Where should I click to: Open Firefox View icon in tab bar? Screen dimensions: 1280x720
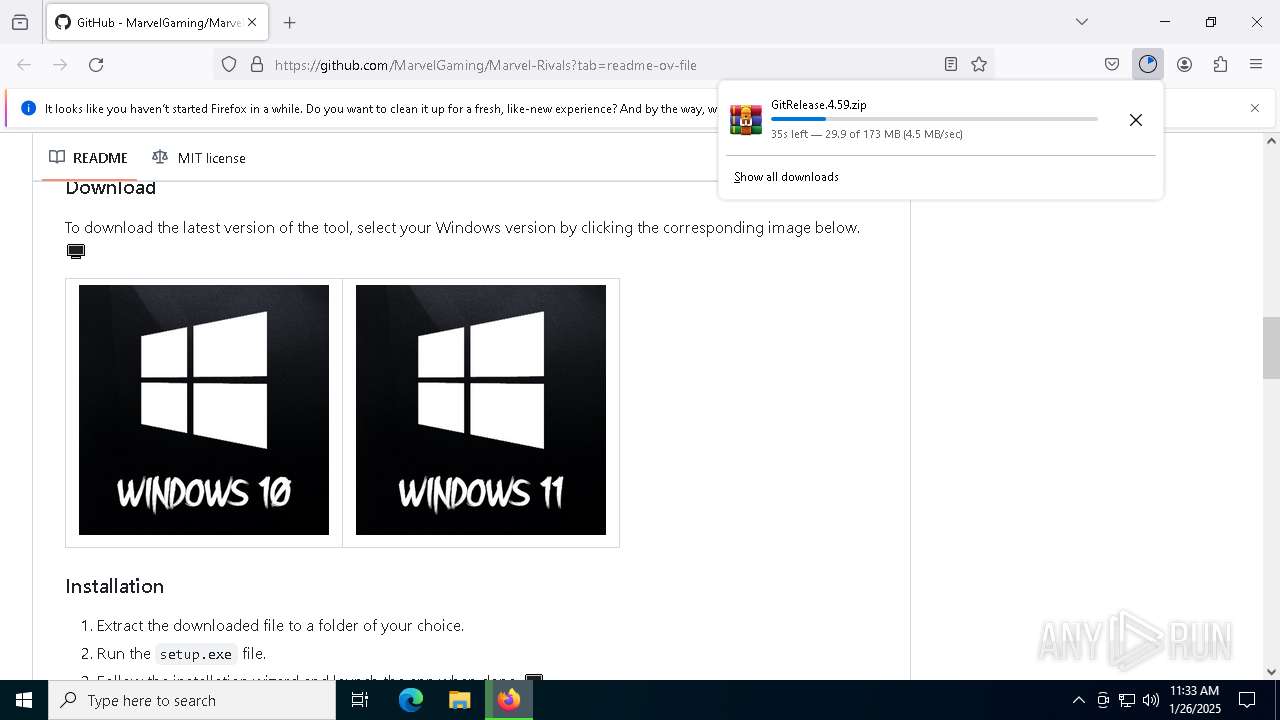coord(20,22)
